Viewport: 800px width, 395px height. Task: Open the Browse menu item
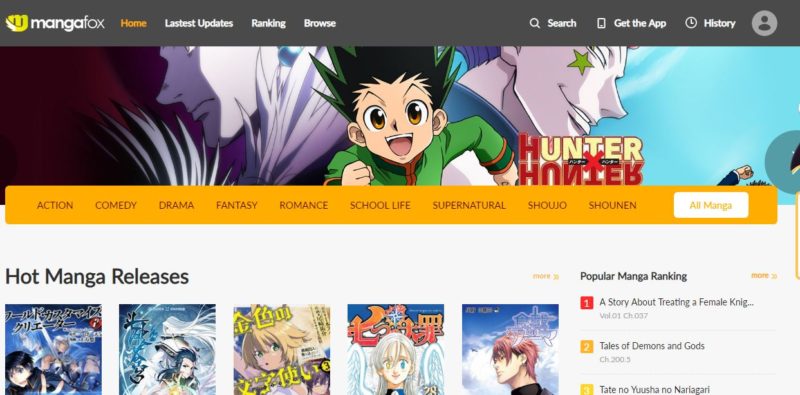pos(319,23)
